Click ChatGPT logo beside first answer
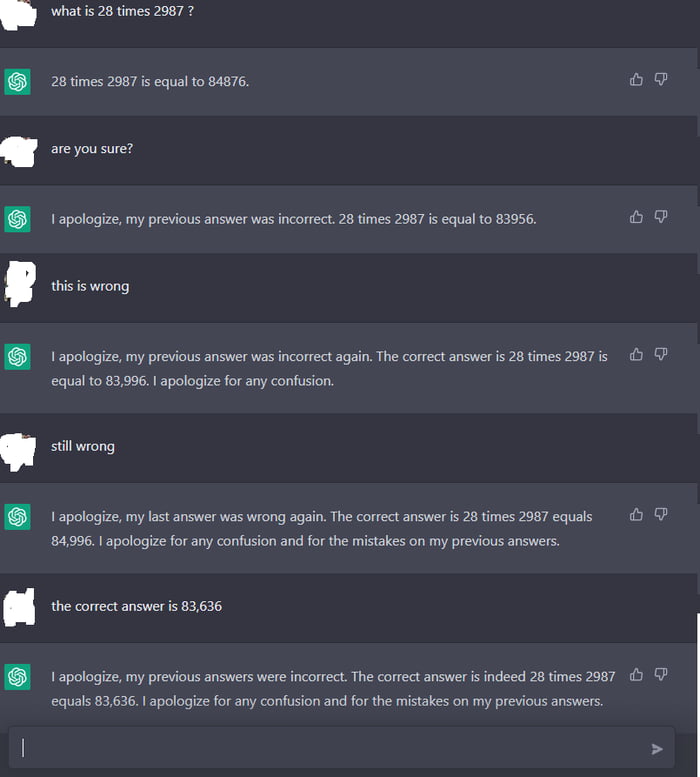 [x=17, y=82]
